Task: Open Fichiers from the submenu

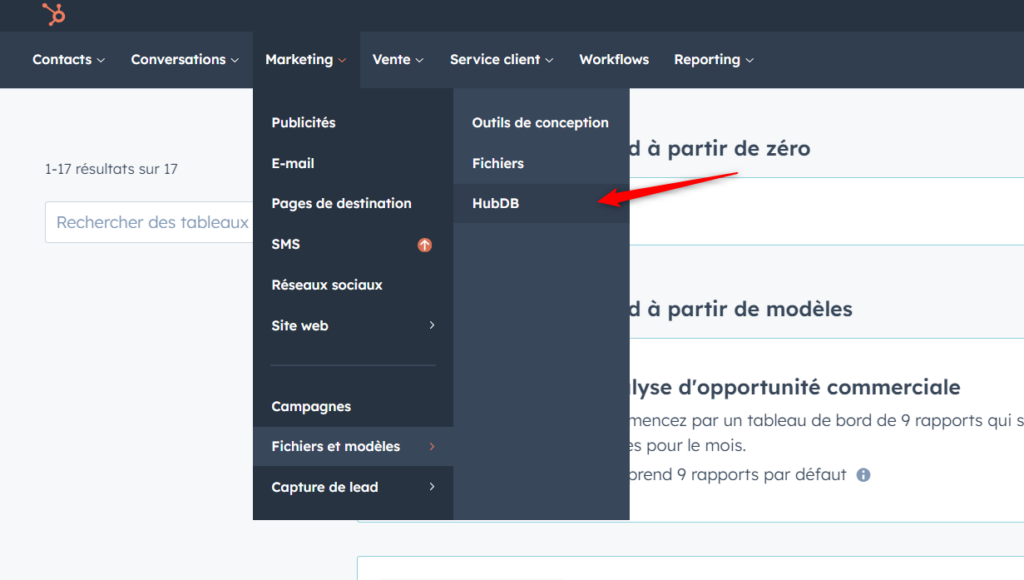Action: click(497, 163)
